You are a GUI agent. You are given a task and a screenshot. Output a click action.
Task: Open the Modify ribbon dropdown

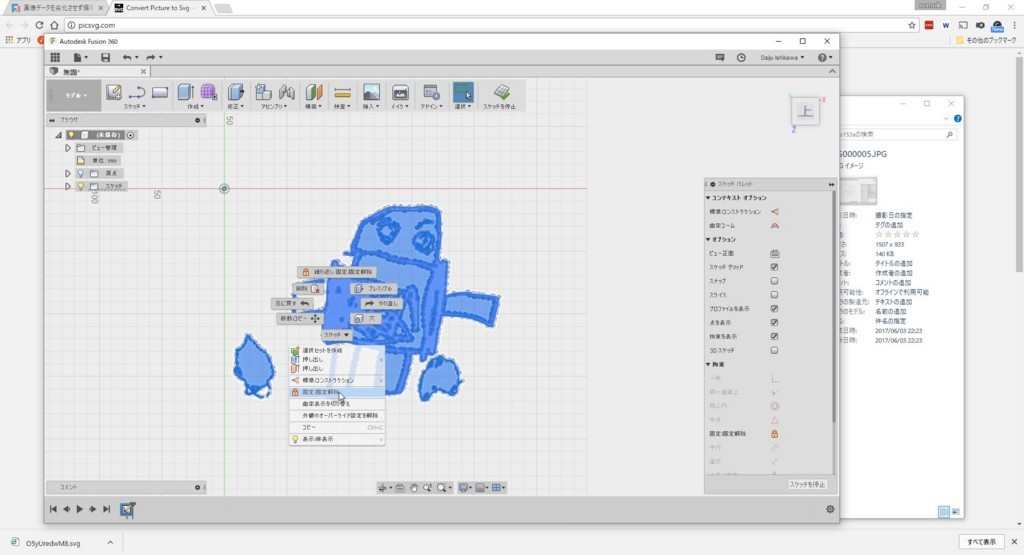pos(236,106)
